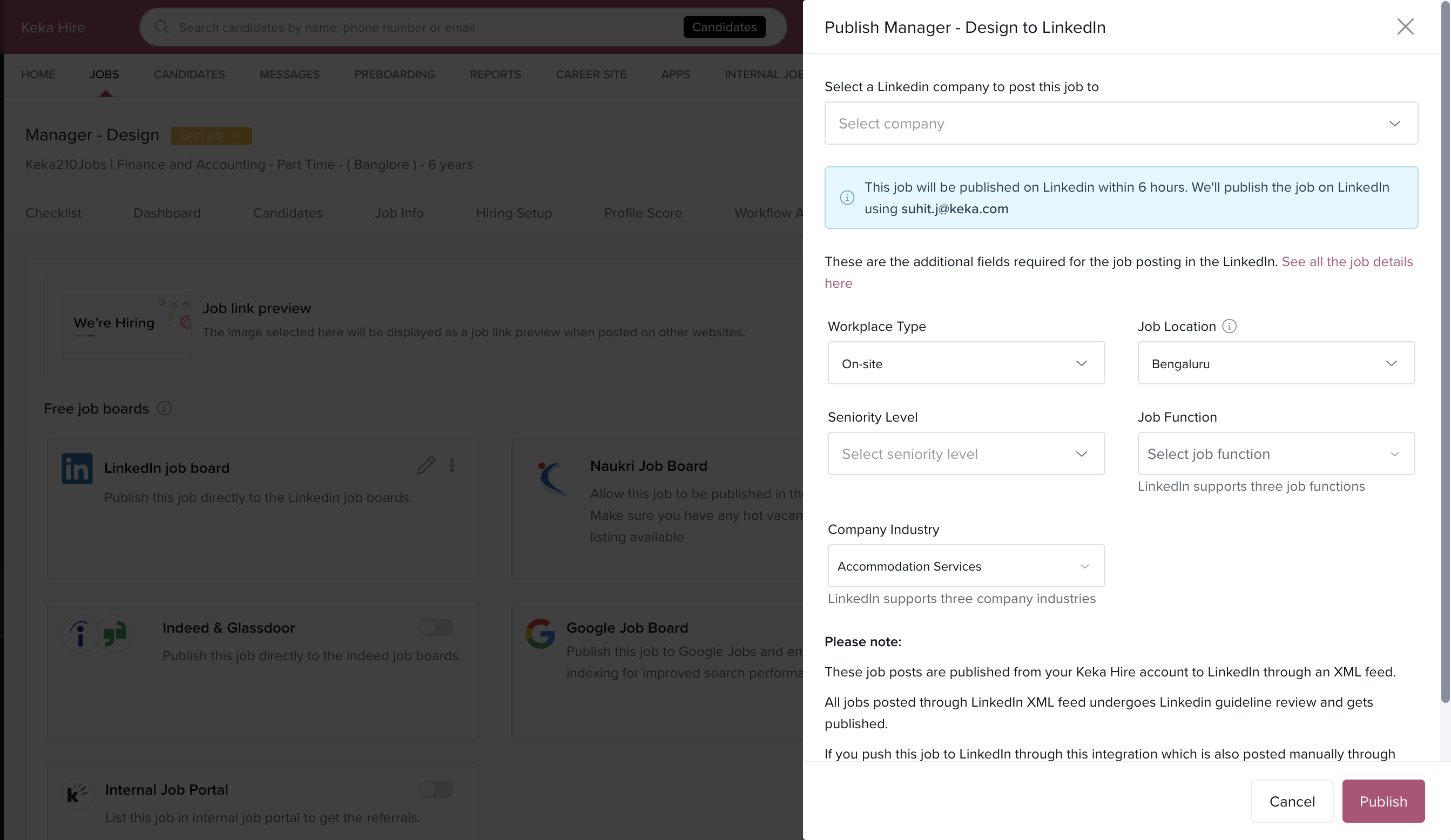The height and width of the screenshot is (840, 1451).
Task: Open LinkedIn job board three-dot menu
Action: pos(452,465)
